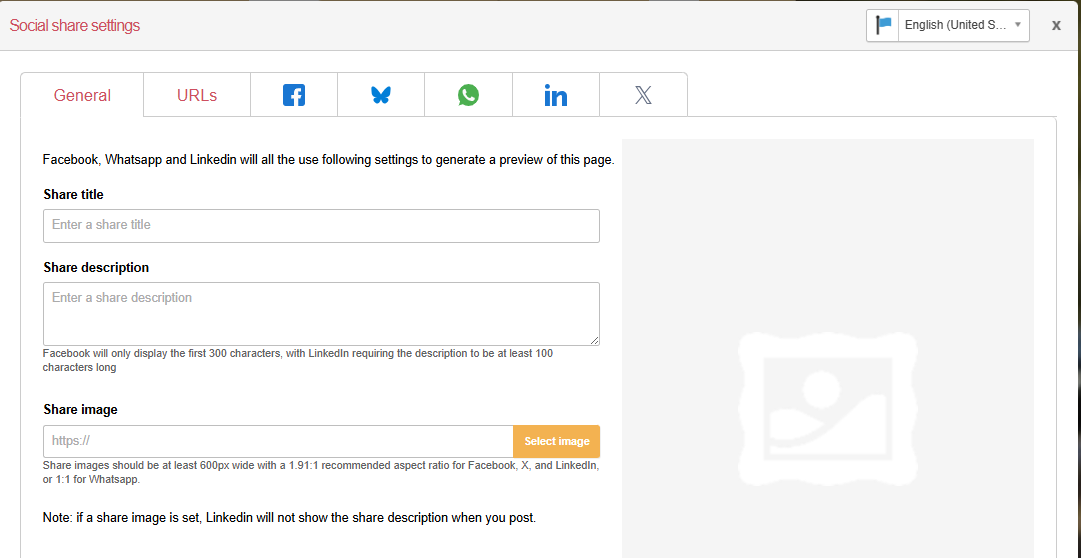Viewport: 1081px width, 558px height.
Task: Grab the description textarea resize handle
Action: (595, 341)
